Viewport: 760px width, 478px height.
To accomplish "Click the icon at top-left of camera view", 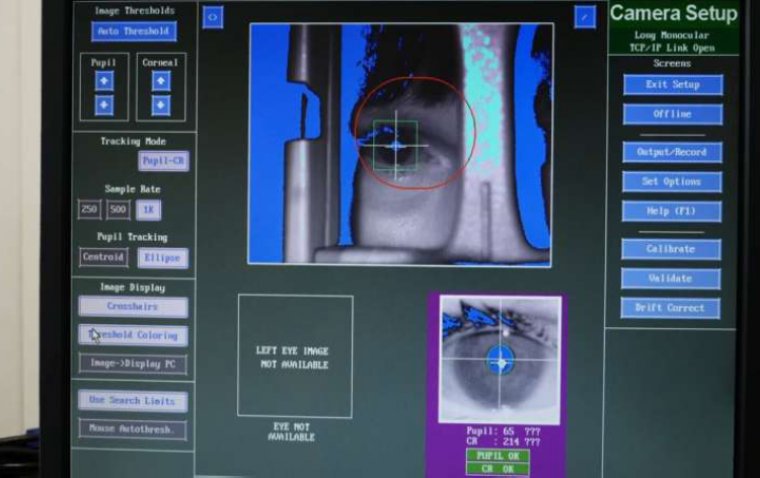I will 212,18.
